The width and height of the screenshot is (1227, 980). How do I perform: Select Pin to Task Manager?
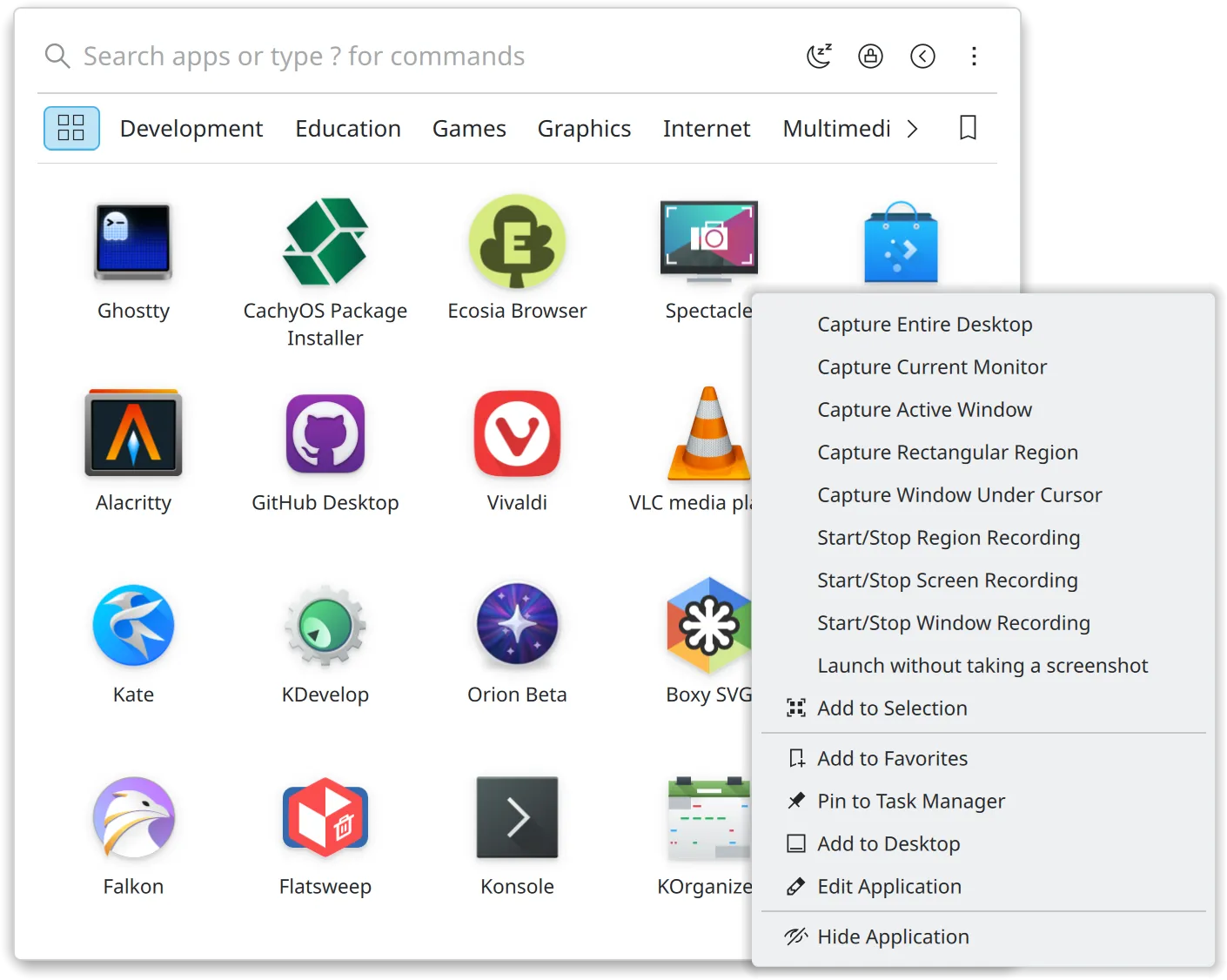tap(983, 802)
